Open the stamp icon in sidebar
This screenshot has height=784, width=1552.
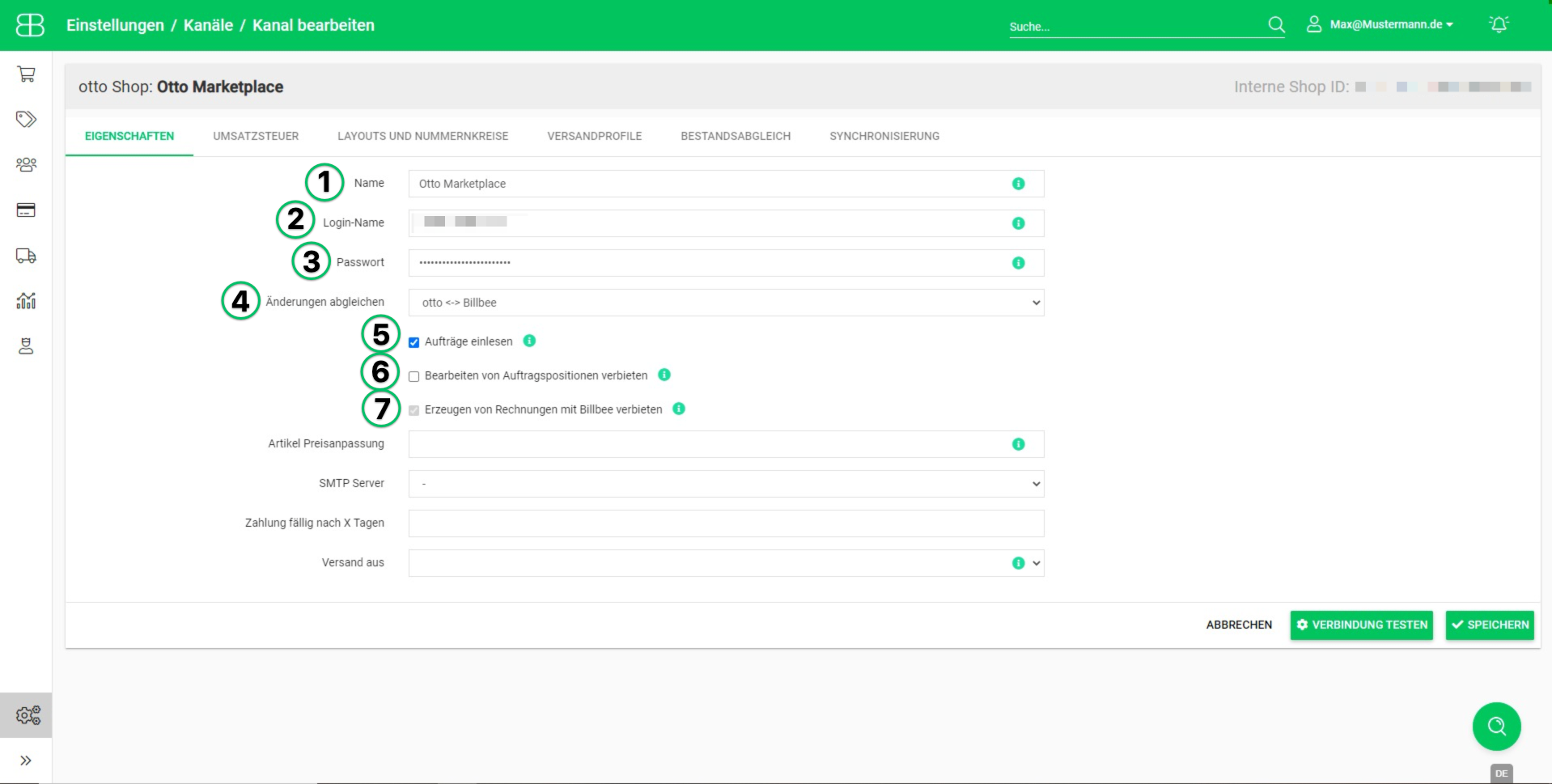[26, 346]
